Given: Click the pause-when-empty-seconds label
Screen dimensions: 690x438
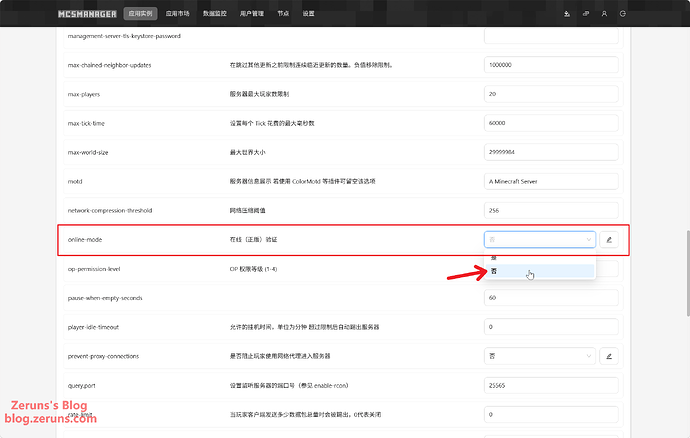Looking at the screenshot, I should (x=105, y=298).
